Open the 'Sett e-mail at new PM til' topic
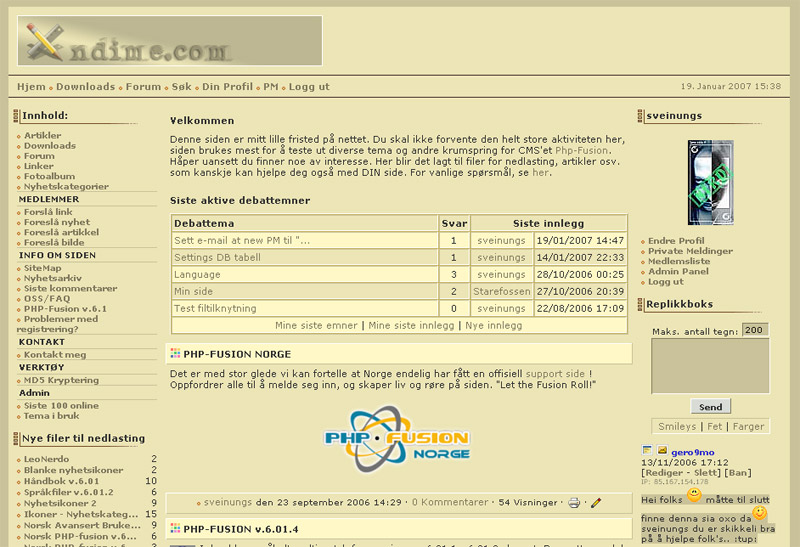 pyautogui.click(x=242, y=240)
